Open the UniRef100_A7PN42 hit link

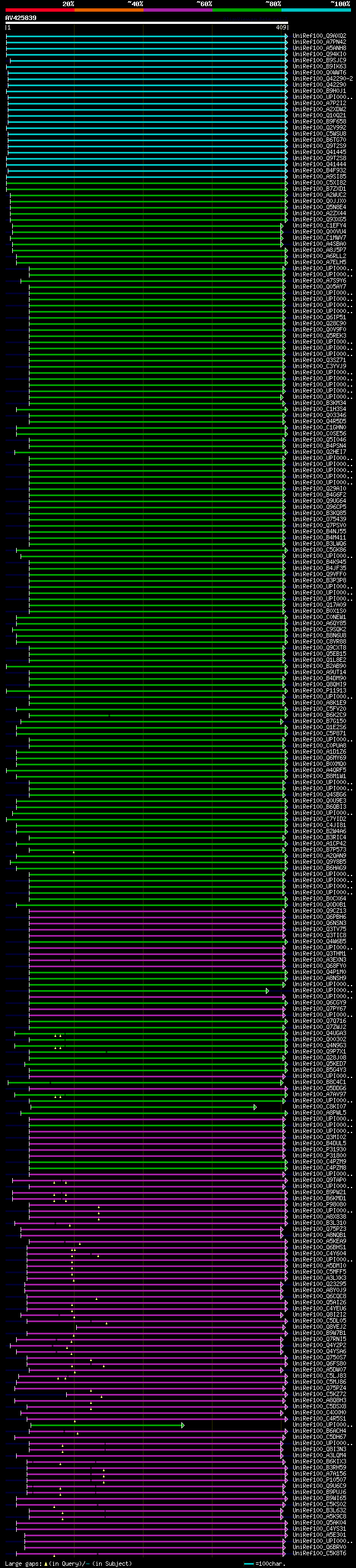click(x=319, y=42)
